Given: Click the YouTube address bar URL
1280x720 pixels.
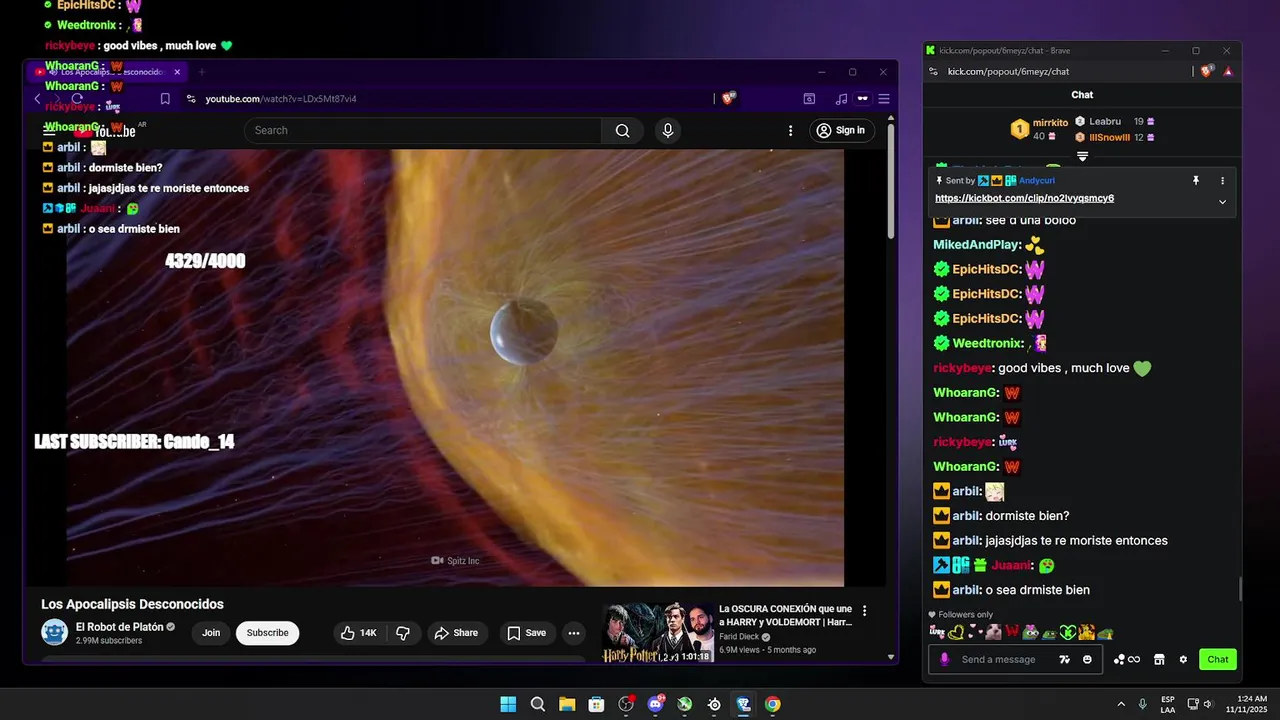Looking at the screenshot, I should pyautogui.click(x=281, y=99).
